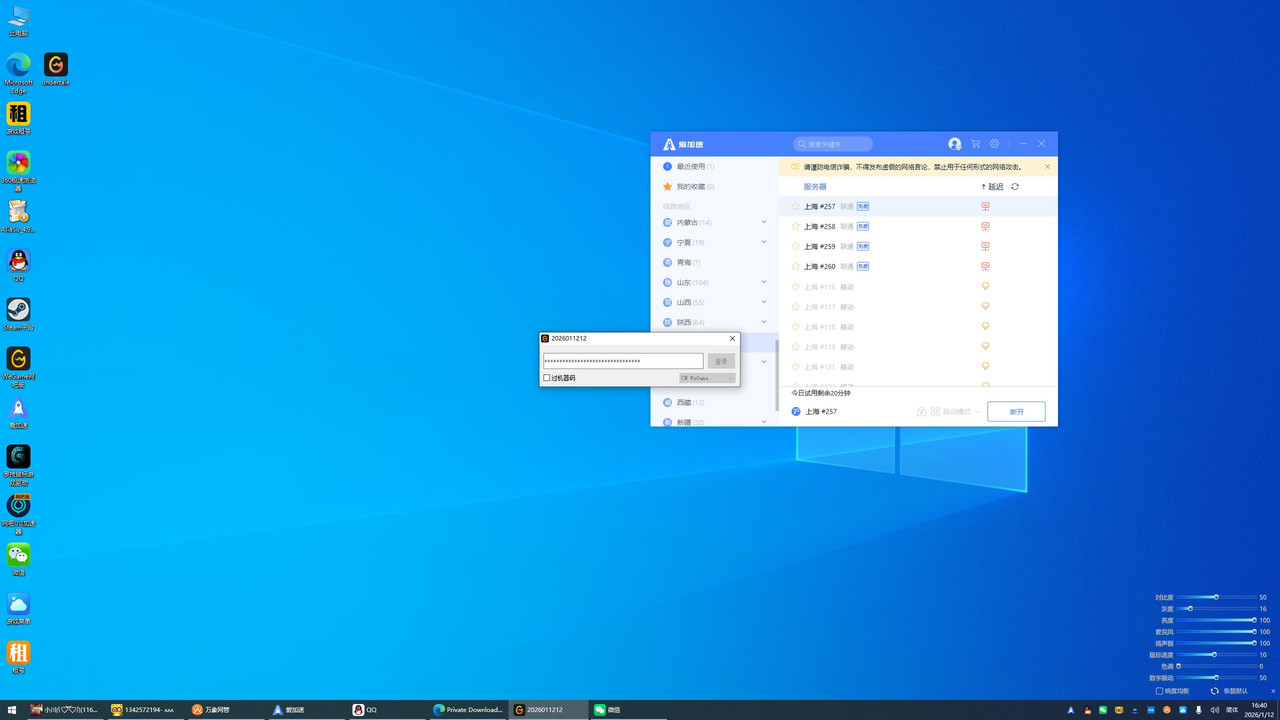Click the accelerator search keyword box
The height and width of the screenshot is (720, 1280).
(833, 144)
